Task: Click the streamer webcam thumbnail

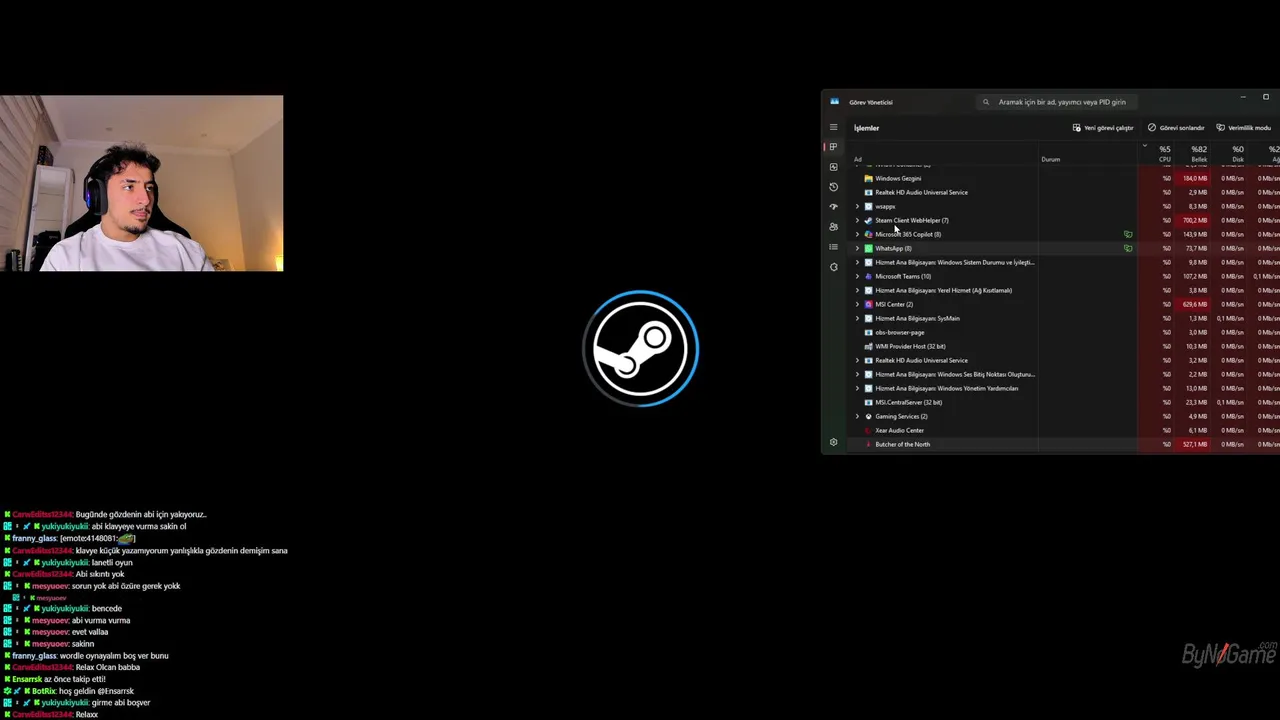Action: tap(141, 183)
